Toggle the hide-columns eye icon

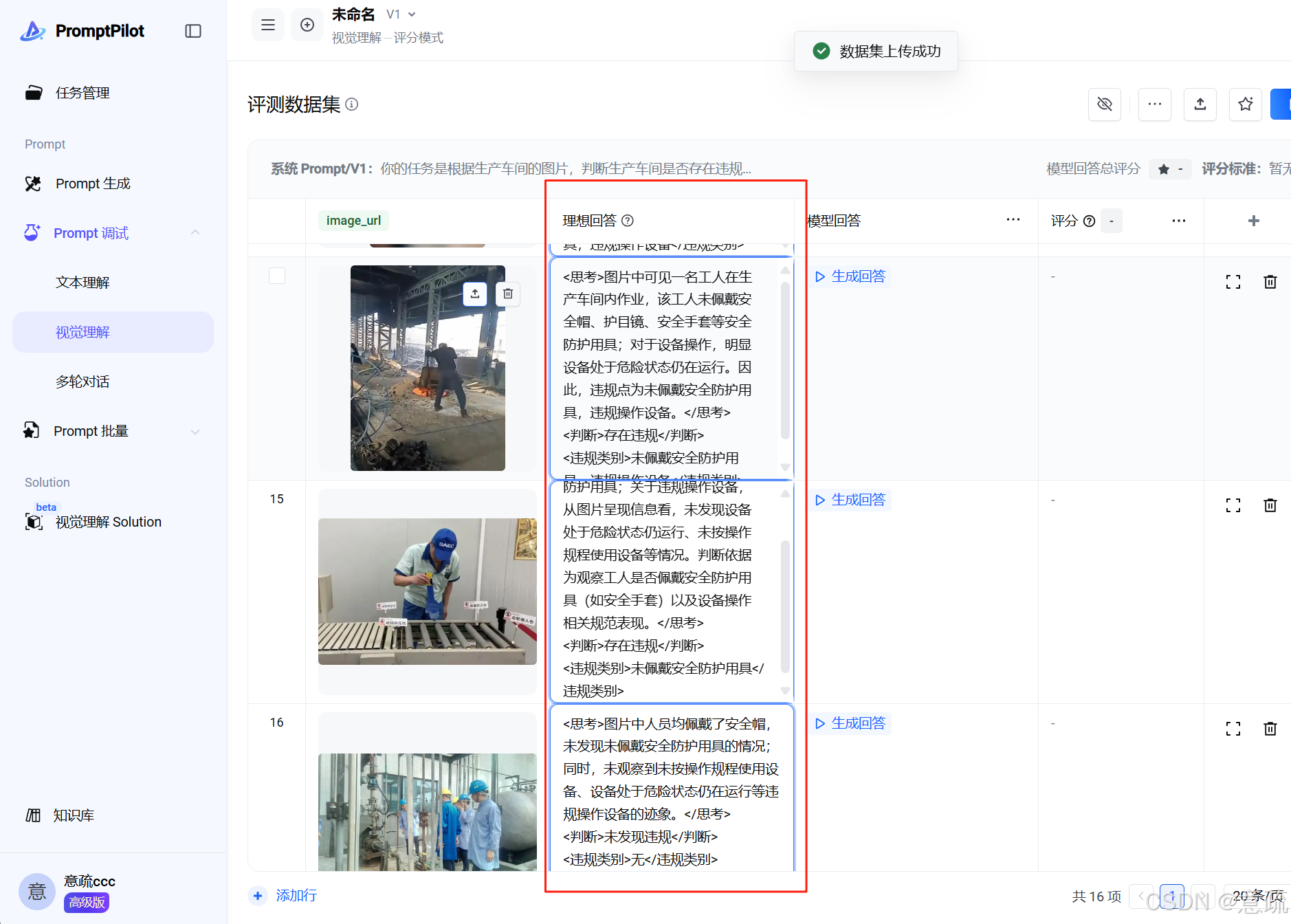pos(1105,104)
